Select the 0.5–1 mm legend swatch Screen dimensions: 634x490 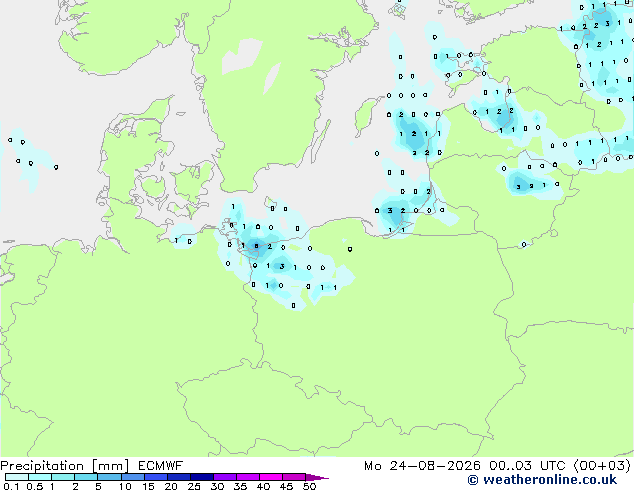tap(40, 477)
